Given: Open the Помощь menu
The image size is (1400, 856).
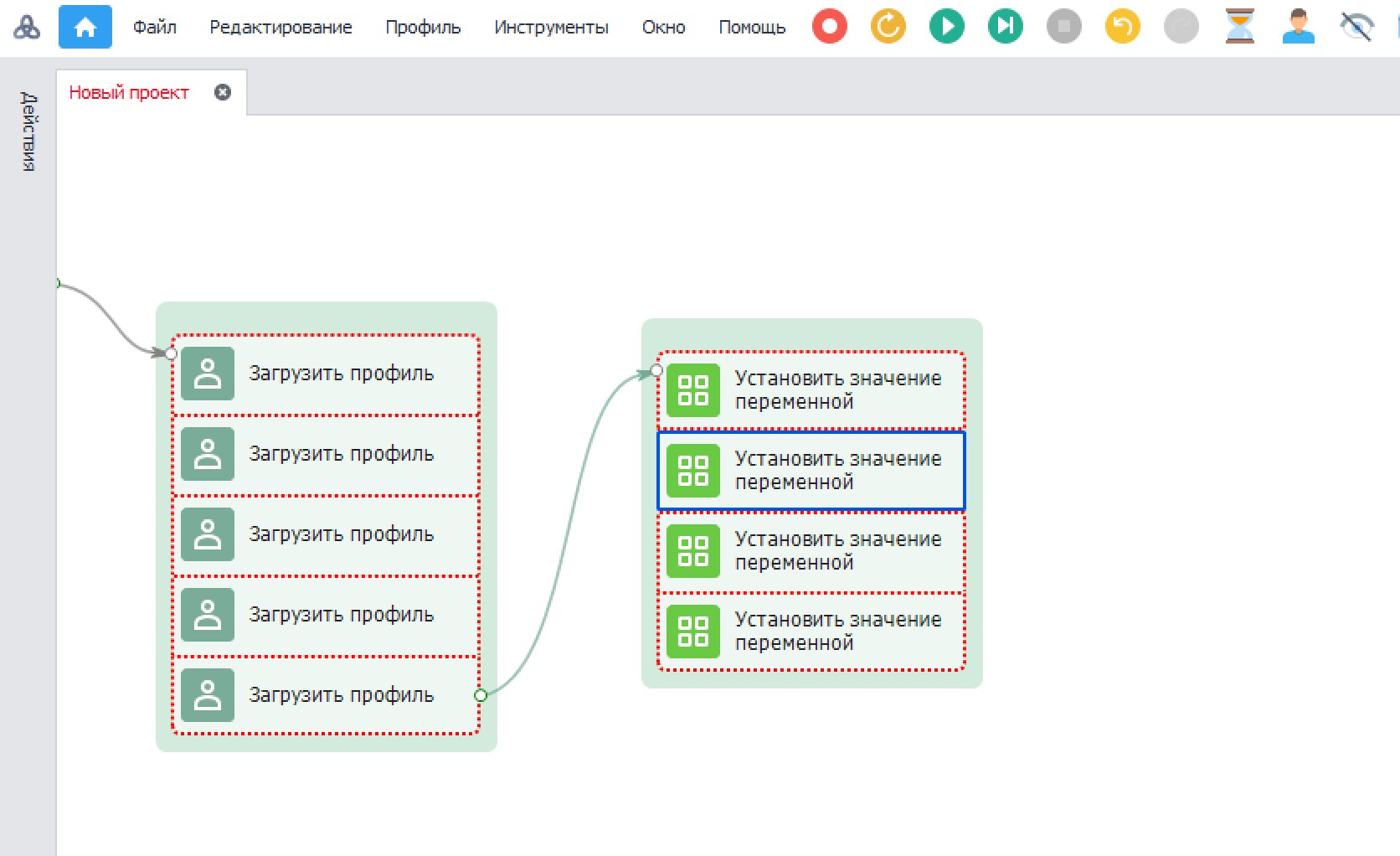Looking at the screenshot, I should (752, 28).
